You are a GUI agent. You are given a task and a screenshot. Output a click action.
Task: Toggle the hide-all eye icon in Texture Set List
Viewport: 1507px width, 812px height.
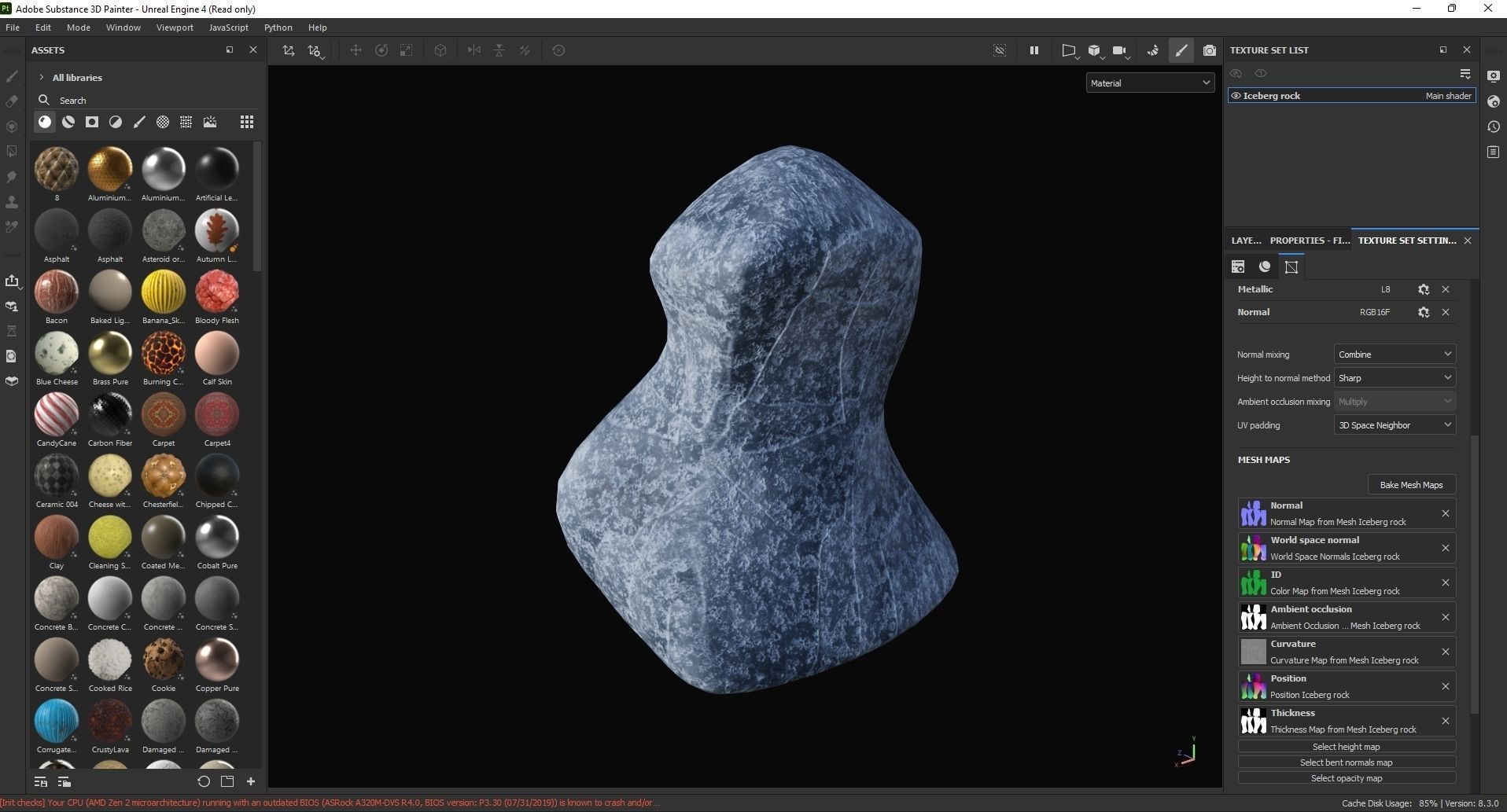click(x=1236, y=73)
